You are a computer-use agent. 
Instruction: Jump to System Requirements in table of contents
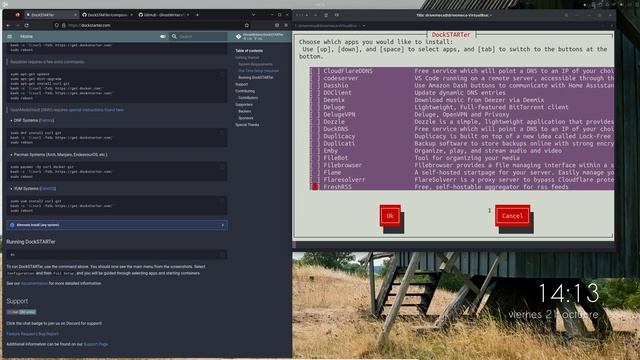[x=255, y=64]
